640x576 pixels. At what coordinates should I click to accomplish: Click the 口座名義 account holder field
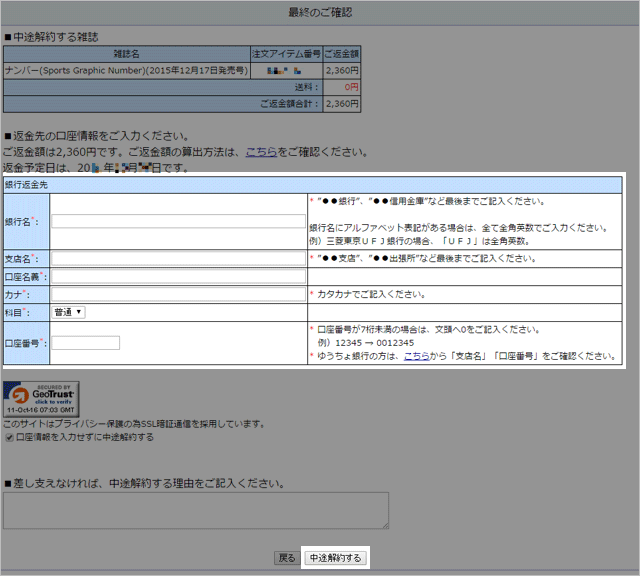(178, 276)
